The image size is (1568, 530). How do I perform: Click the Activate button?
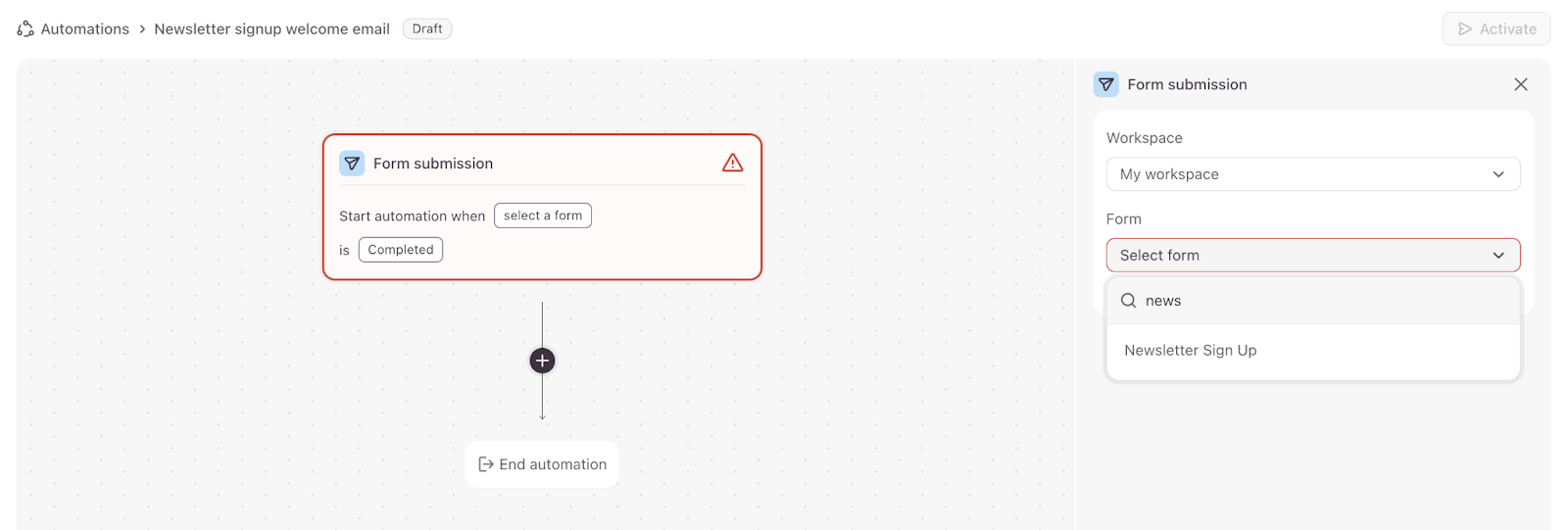[1495, 29]
